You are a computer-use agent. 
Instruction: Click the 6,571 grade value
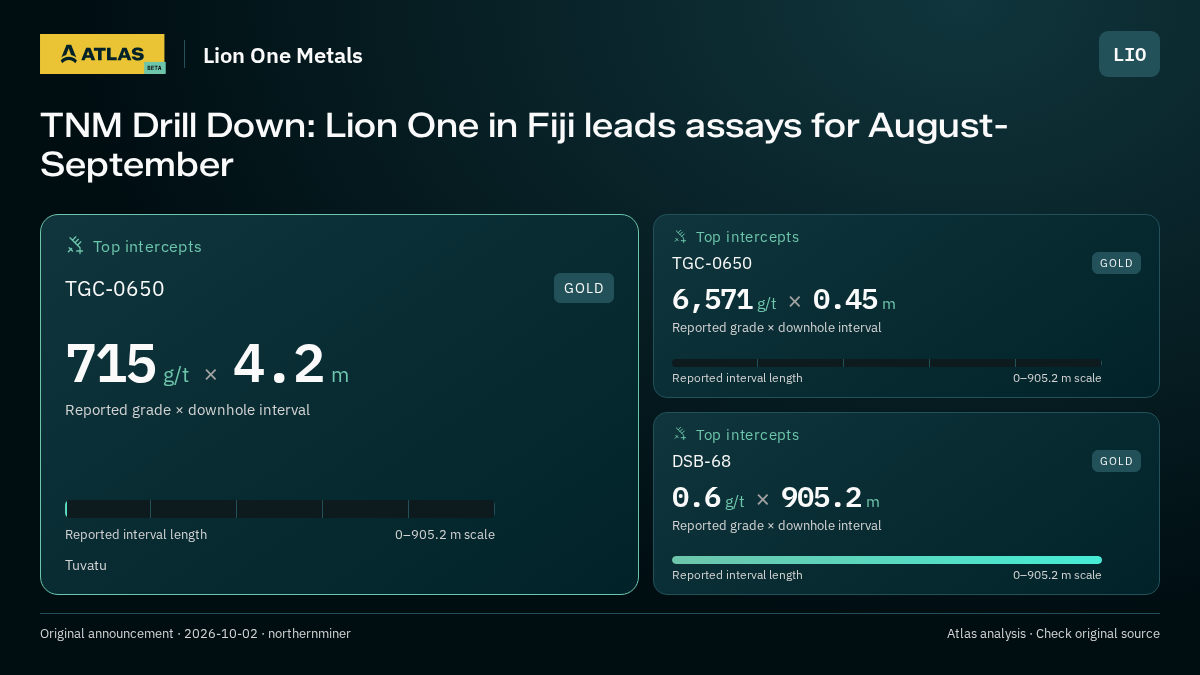click(x=712, y=299)
